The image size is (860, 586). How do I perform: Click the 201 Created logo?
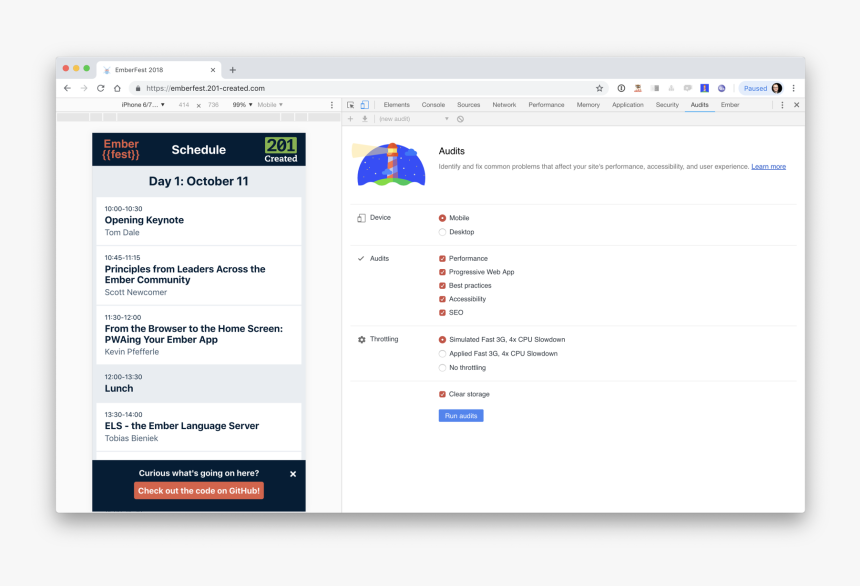point(281,150)
